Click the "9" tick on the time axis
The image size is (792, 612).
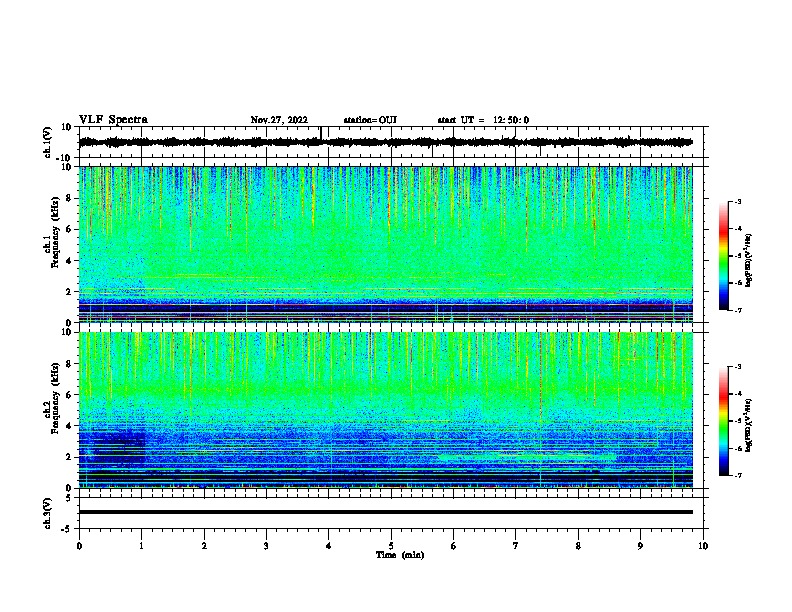[x=640, y=546]
